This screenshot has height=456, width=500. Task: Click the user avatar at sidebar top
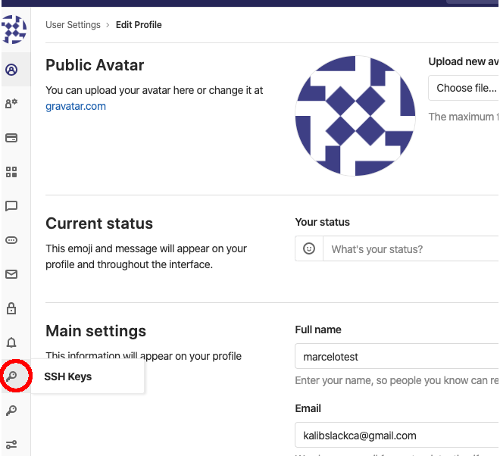[x=14, y=29]
